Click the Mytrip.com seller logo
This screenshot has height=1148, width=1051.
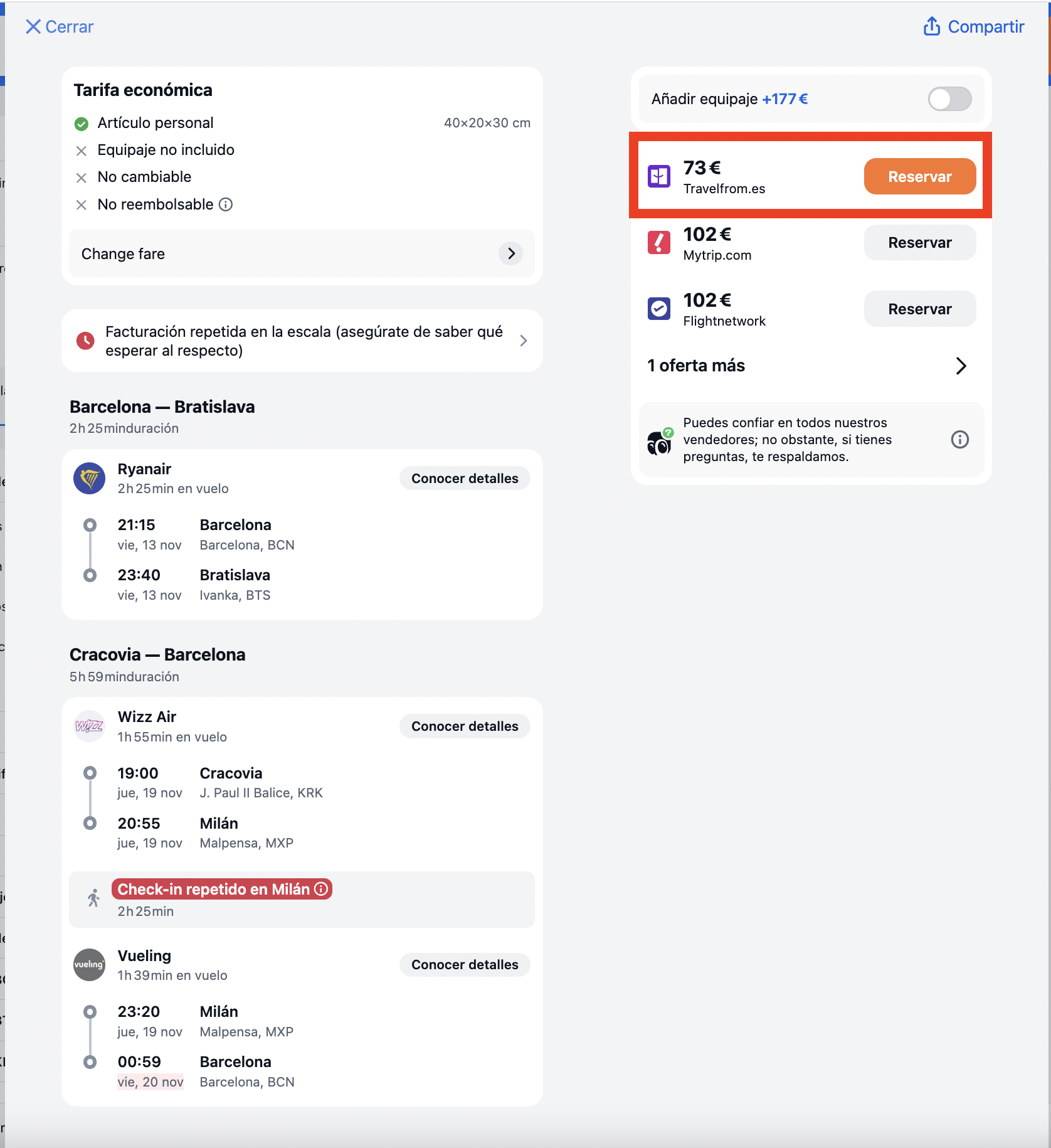(x=658, y=243)
